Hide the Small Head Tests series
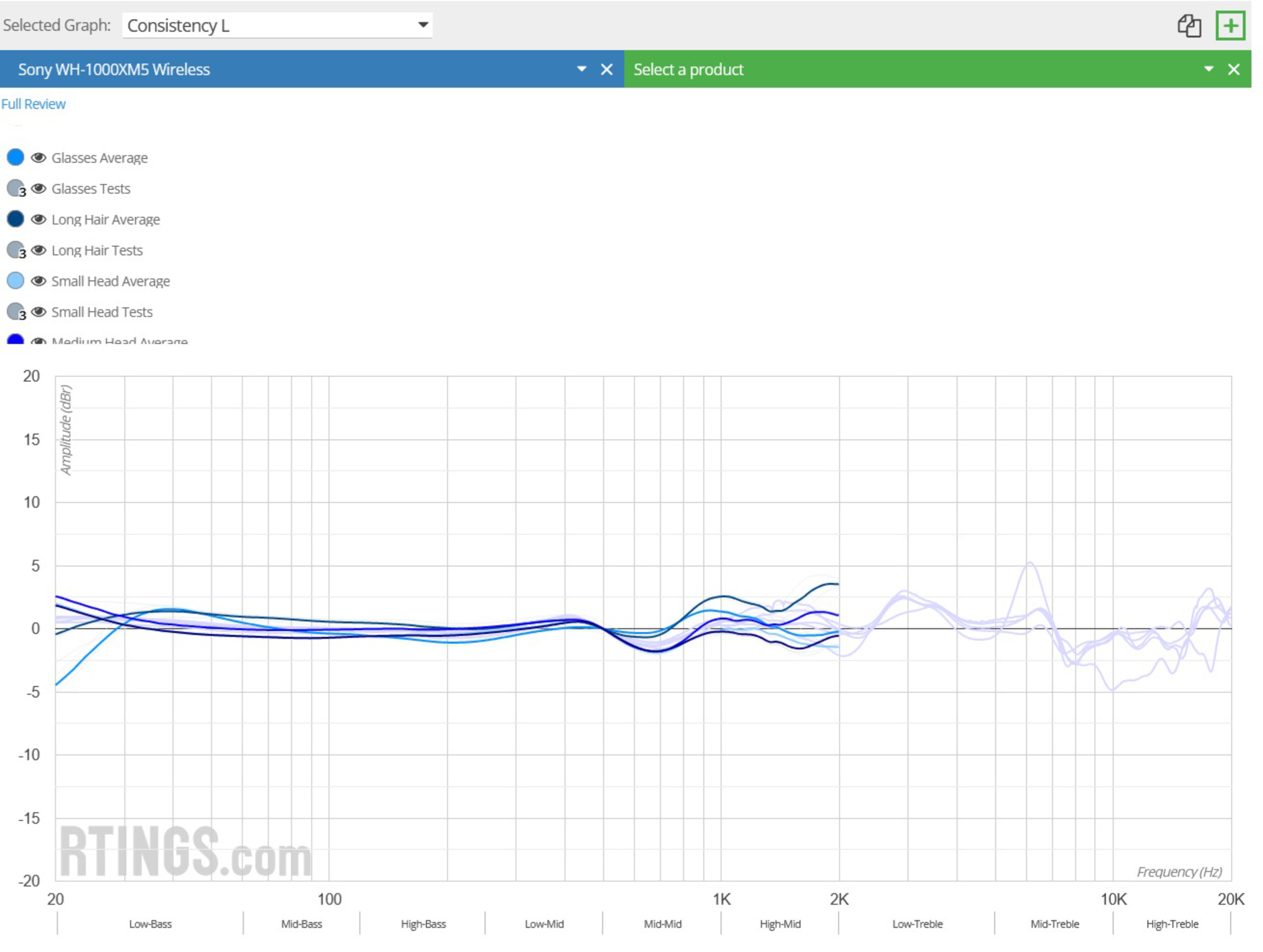 tap(38, 312)
